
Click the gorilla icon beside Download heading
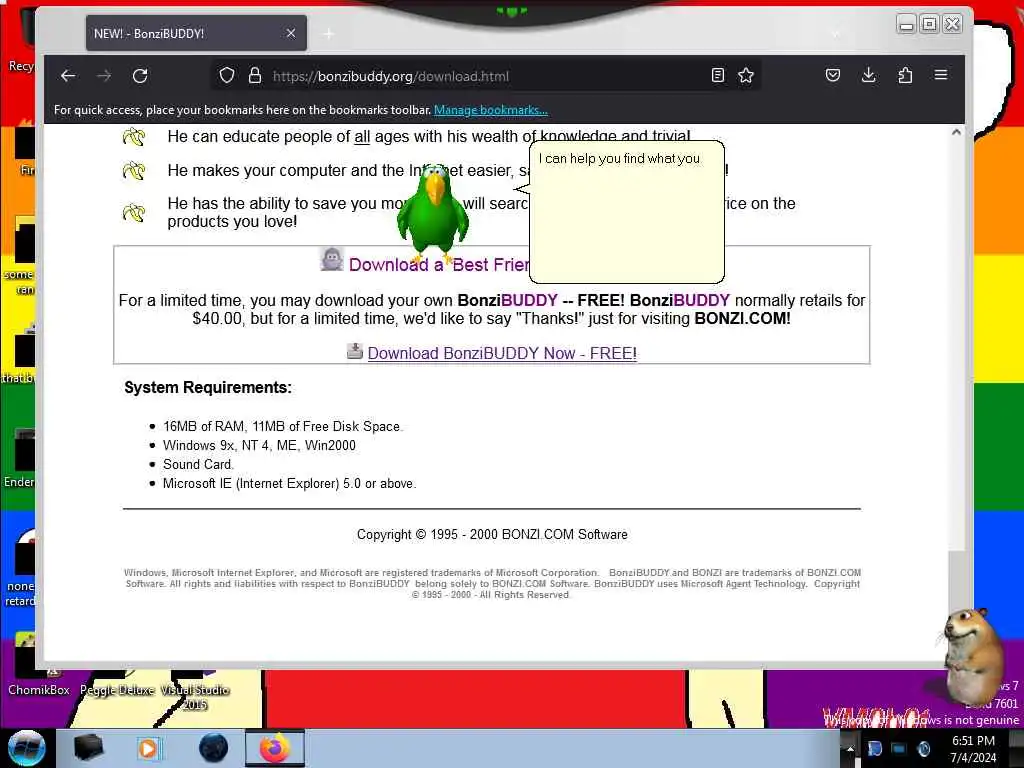332,259
